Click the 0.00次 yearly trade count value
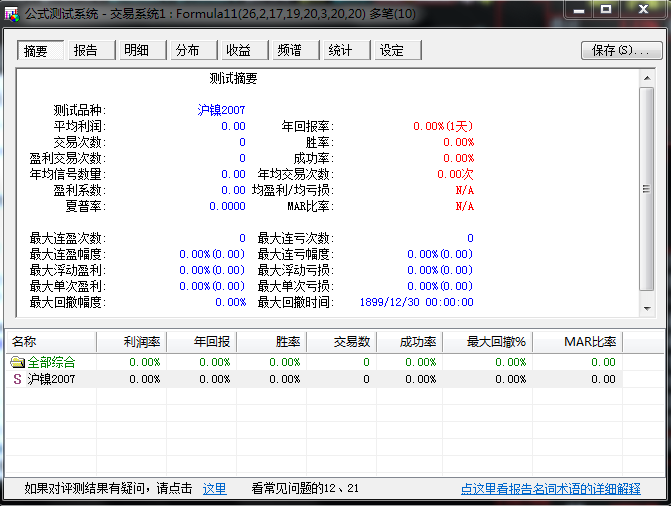Image resolution: width=671 pixels, height=506 pixels. coord(455,174)
